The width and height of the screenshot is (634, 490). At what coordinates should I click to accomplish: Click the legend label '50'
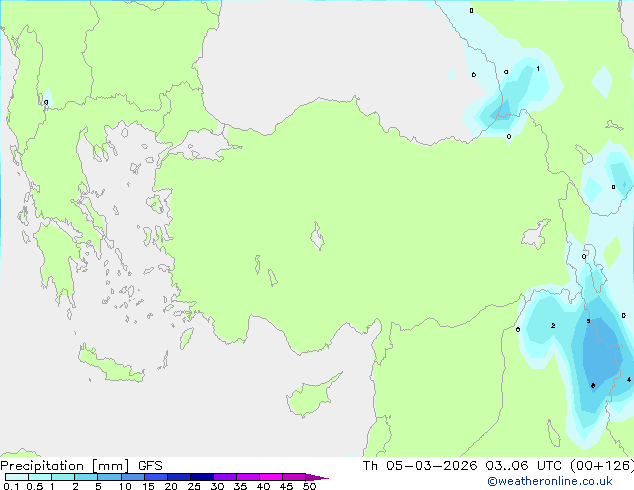[x=309, y=486]
